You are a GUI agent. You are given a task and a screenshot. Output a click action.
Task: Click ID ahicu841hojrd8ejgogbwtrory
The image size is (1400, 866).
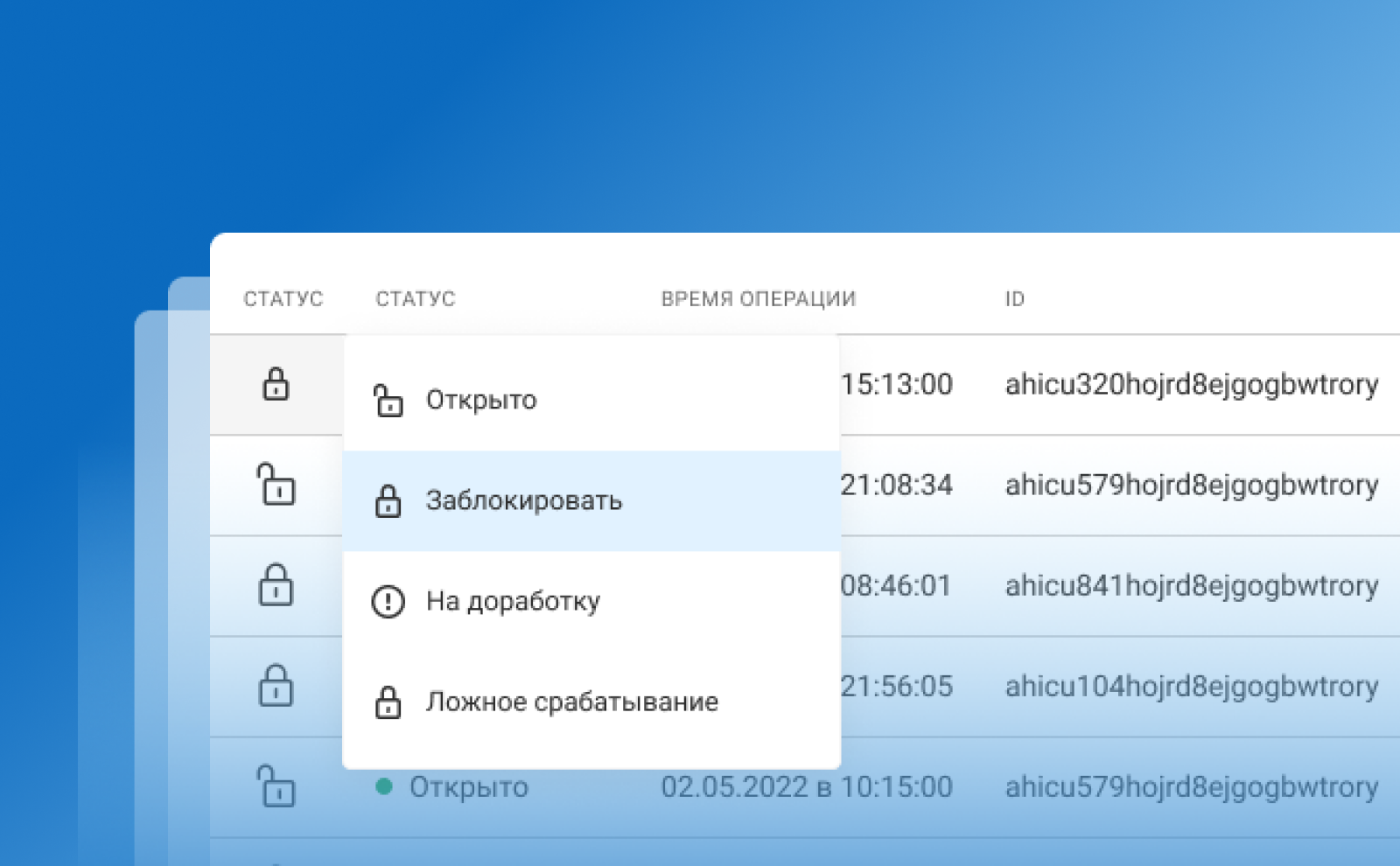point(1192,586)
